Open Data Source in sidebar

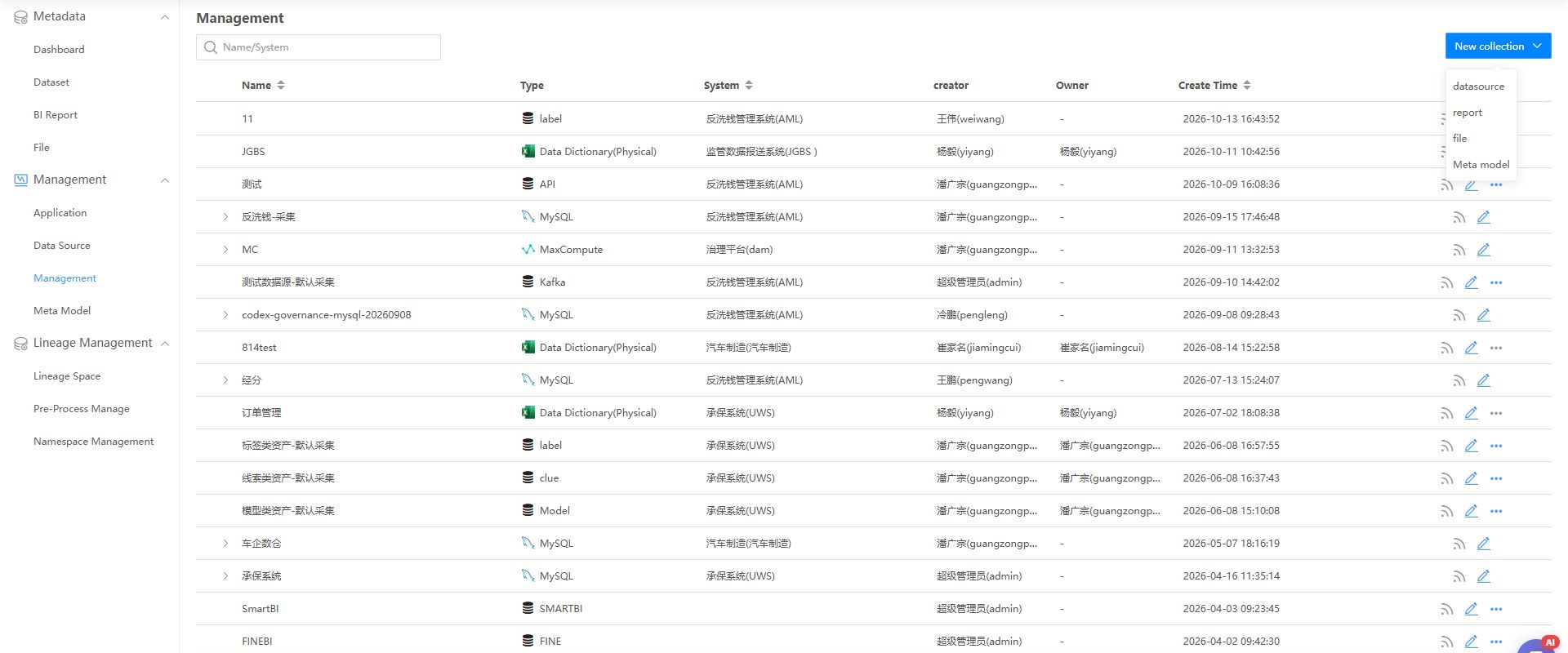62,246
